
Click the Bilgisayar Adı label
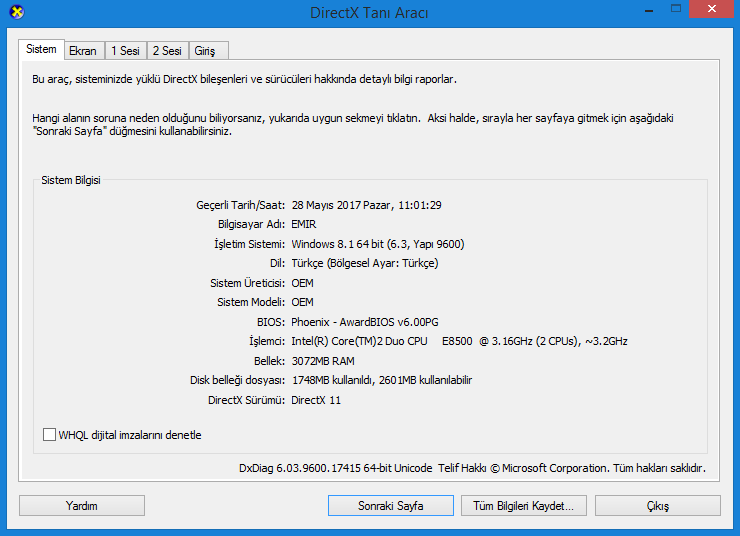point(252,225)
